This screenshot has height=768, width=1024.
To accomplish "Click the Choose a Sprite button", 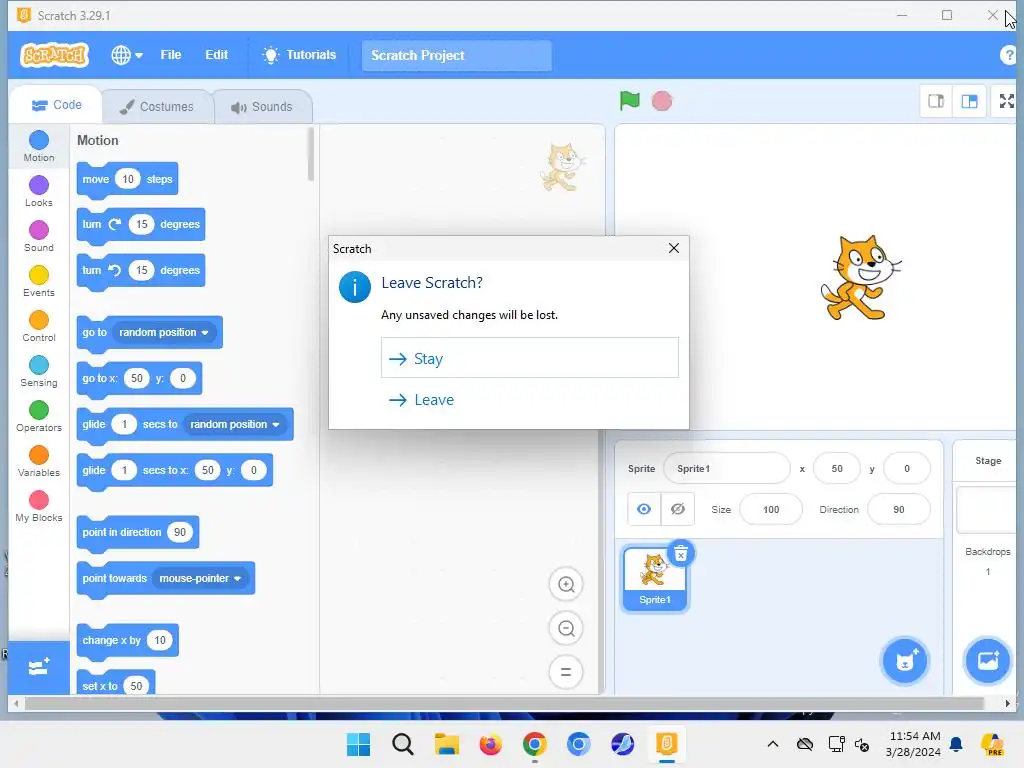I will (905, 660).
